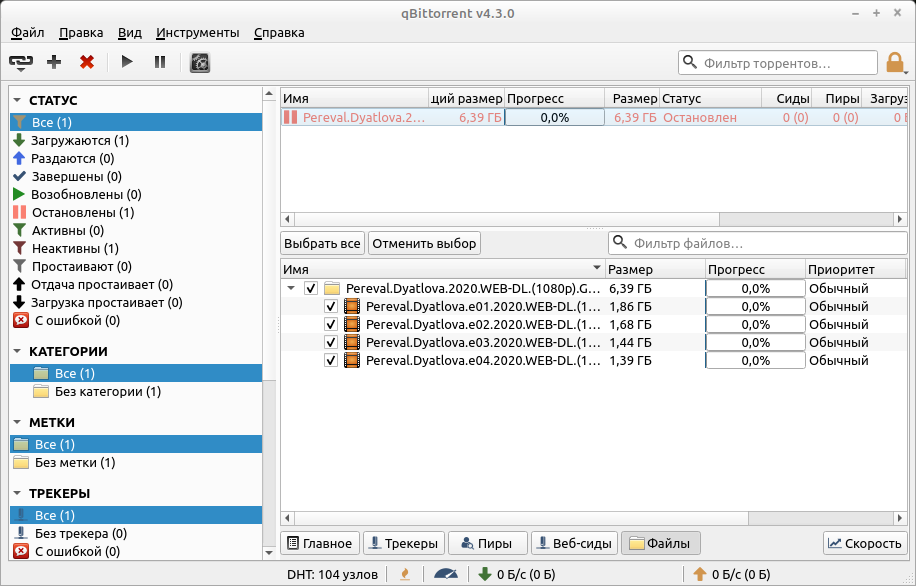Click the video file icon of e01 episode

352,306
